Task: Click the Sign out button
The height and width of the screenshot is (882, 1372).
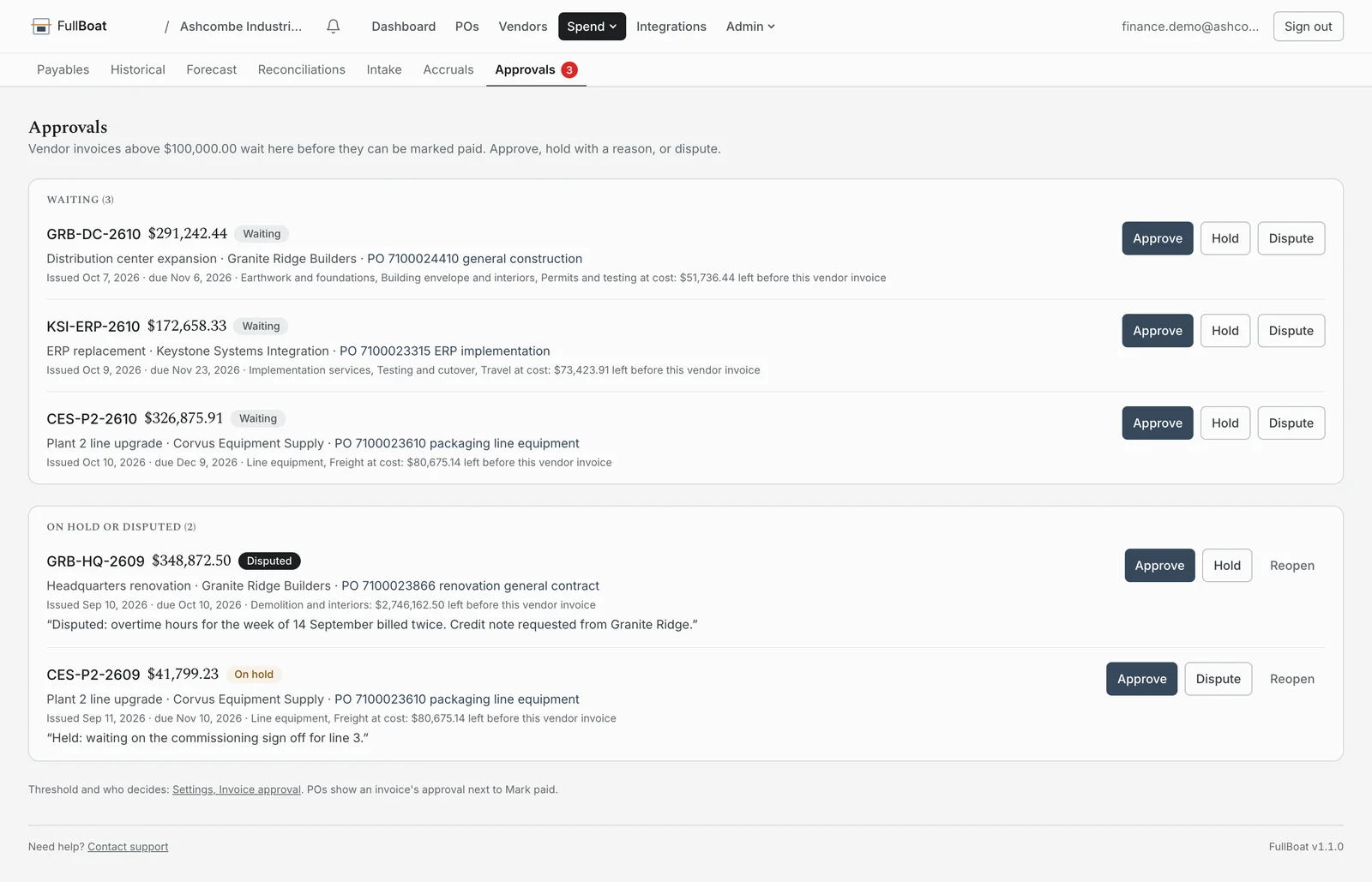Action: click(1309, 27)
